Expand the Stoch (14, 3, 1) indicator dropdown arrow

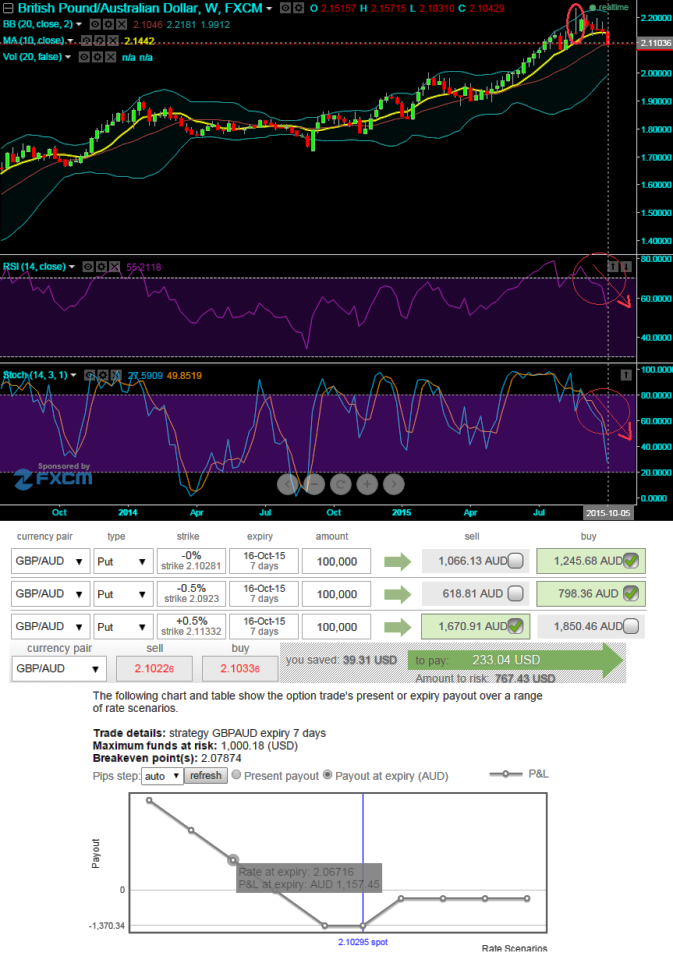coord(73,375)
